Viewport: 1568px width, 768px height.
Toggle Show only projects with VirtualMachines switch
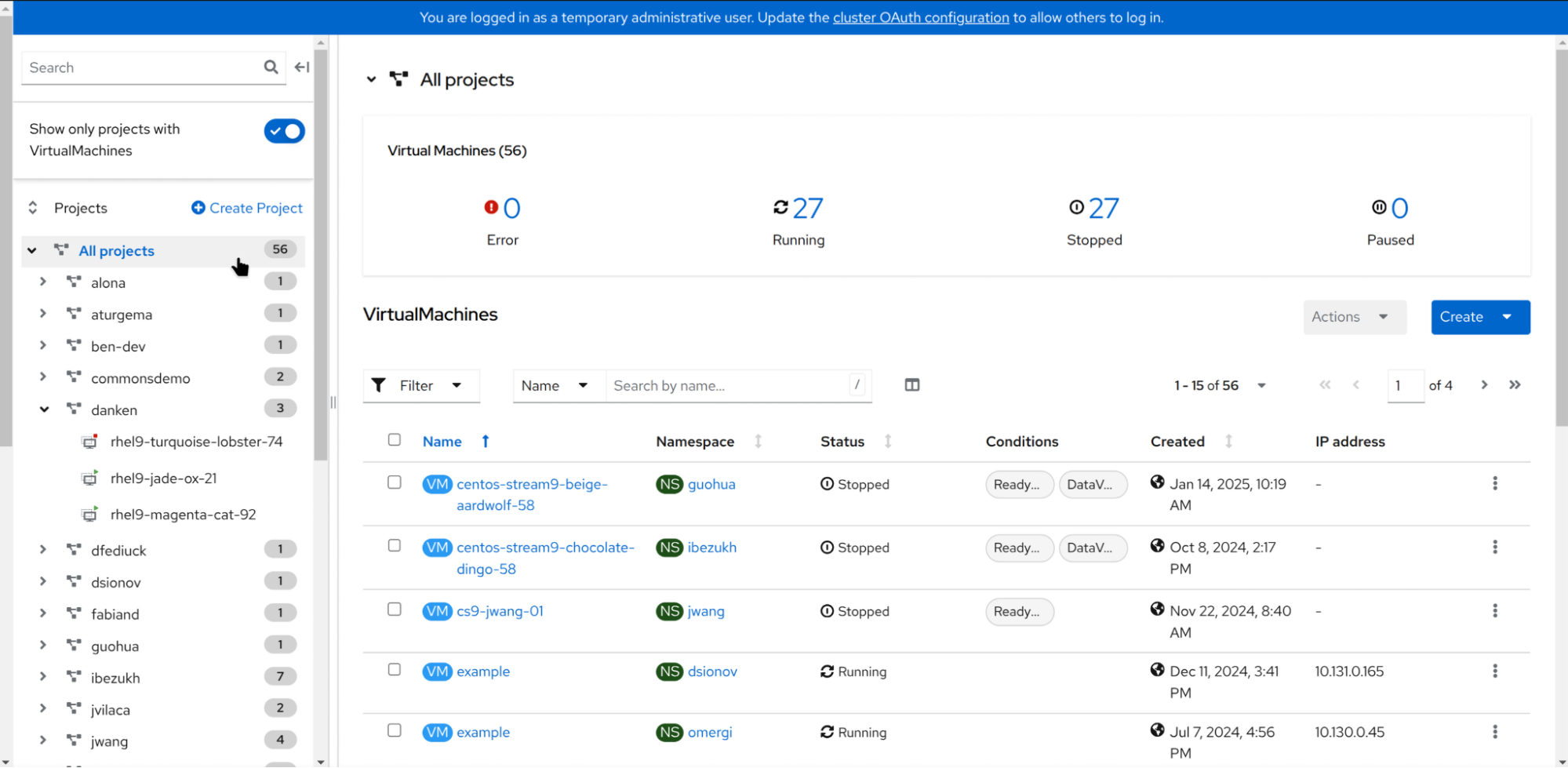pos(284,132)
